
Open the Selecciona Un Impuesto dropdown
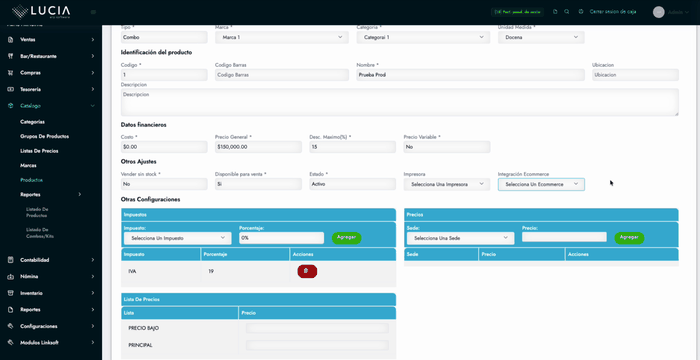coord(178,238)
